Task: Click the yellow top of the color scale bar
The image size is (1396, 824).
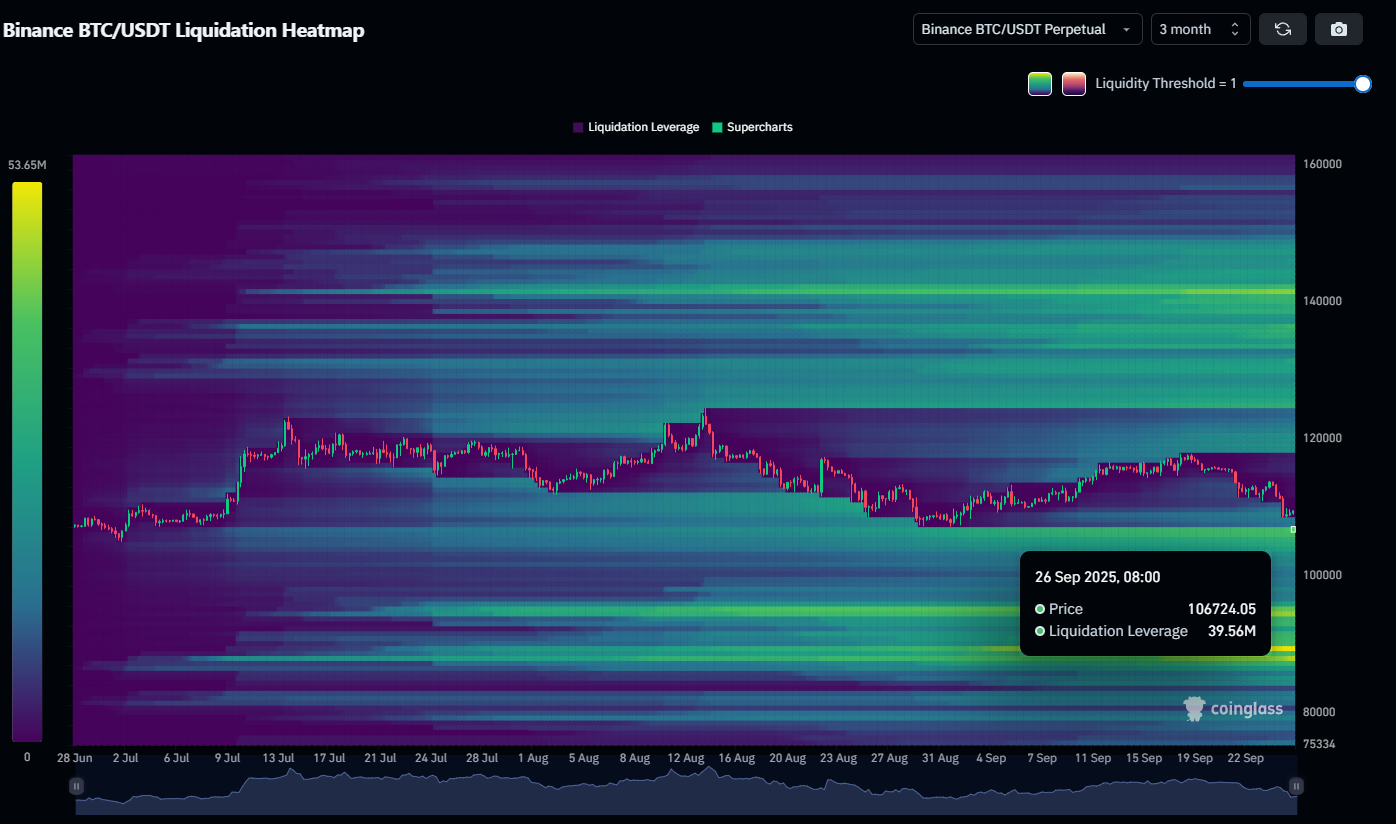Action: [27, 190]
